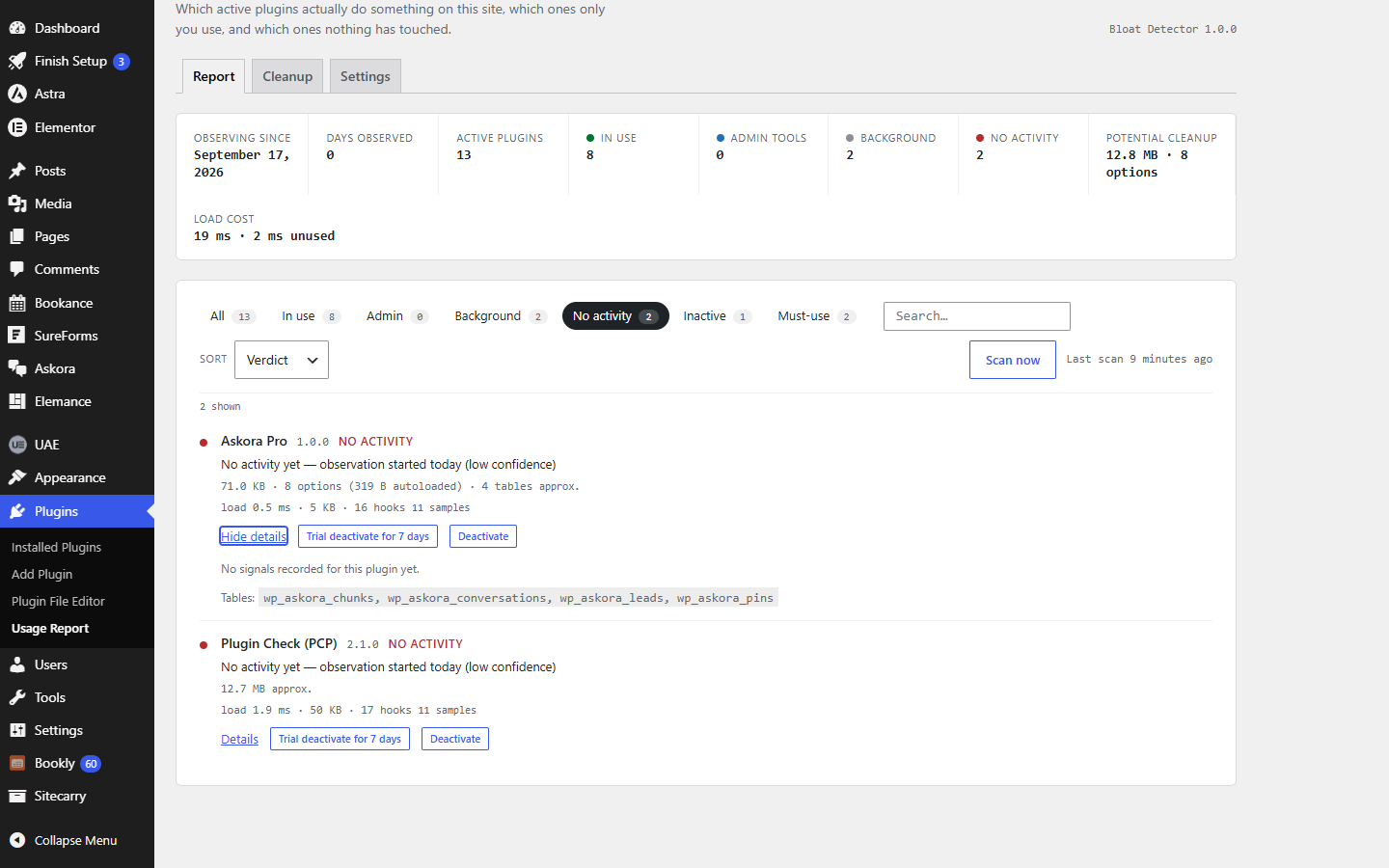Click the Media library icon
Image resolution: width=1389 pixels, height=868 pixels.
(x=17, y=203)
